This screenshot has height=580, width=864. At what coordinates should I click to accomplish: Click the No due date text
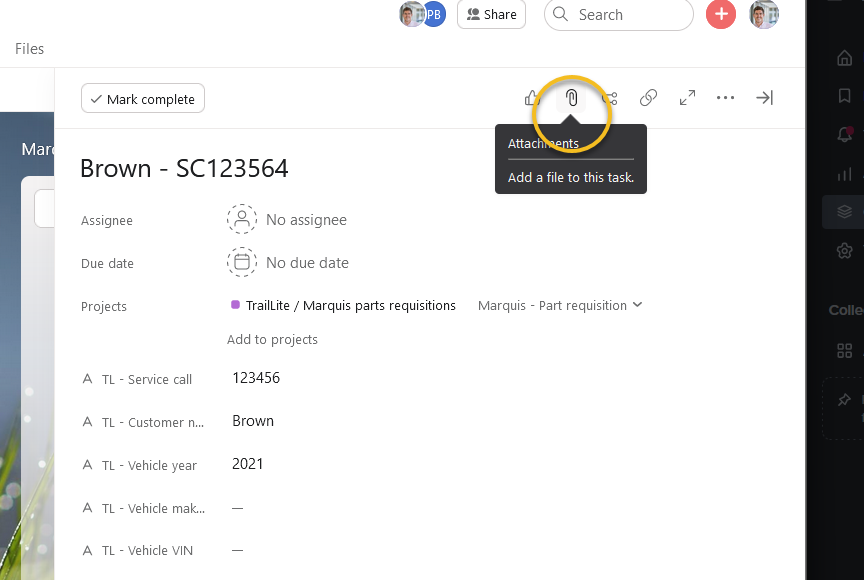[x=307, y=263]
